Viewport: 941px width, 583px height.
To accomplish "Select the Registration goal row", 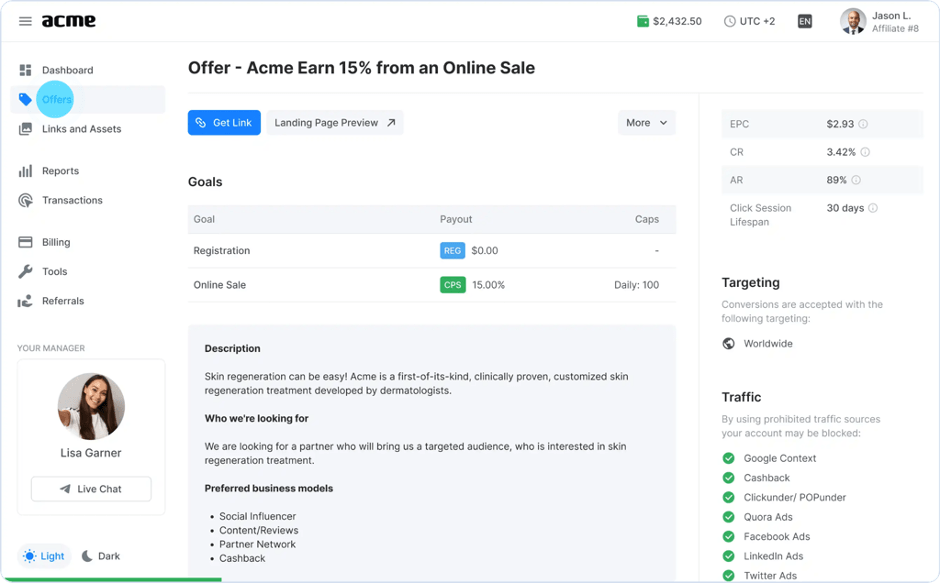I will point(432,251).
